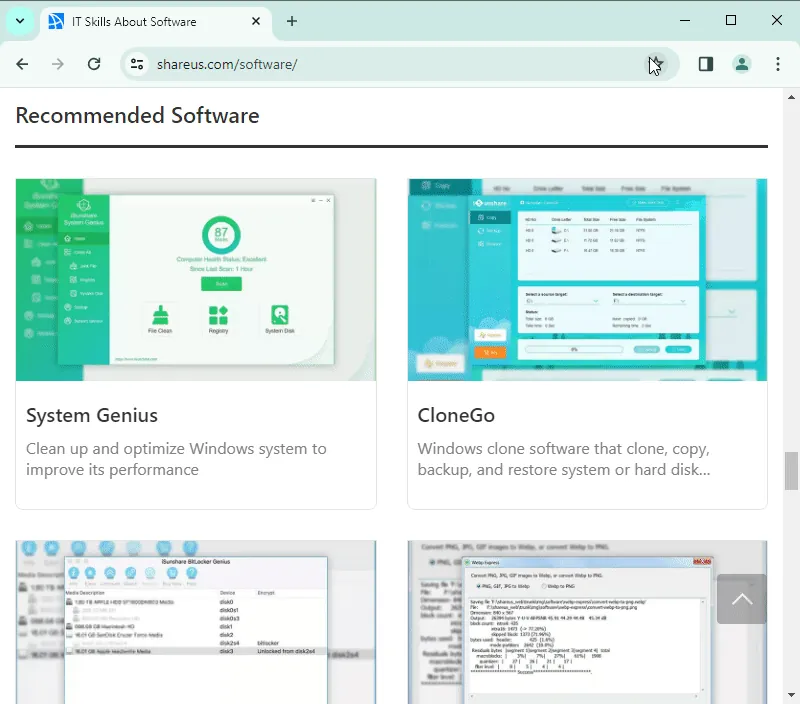Screen dimensions: 800x704
Task: View site information icon in address bar
Action: tap(137, 64)
